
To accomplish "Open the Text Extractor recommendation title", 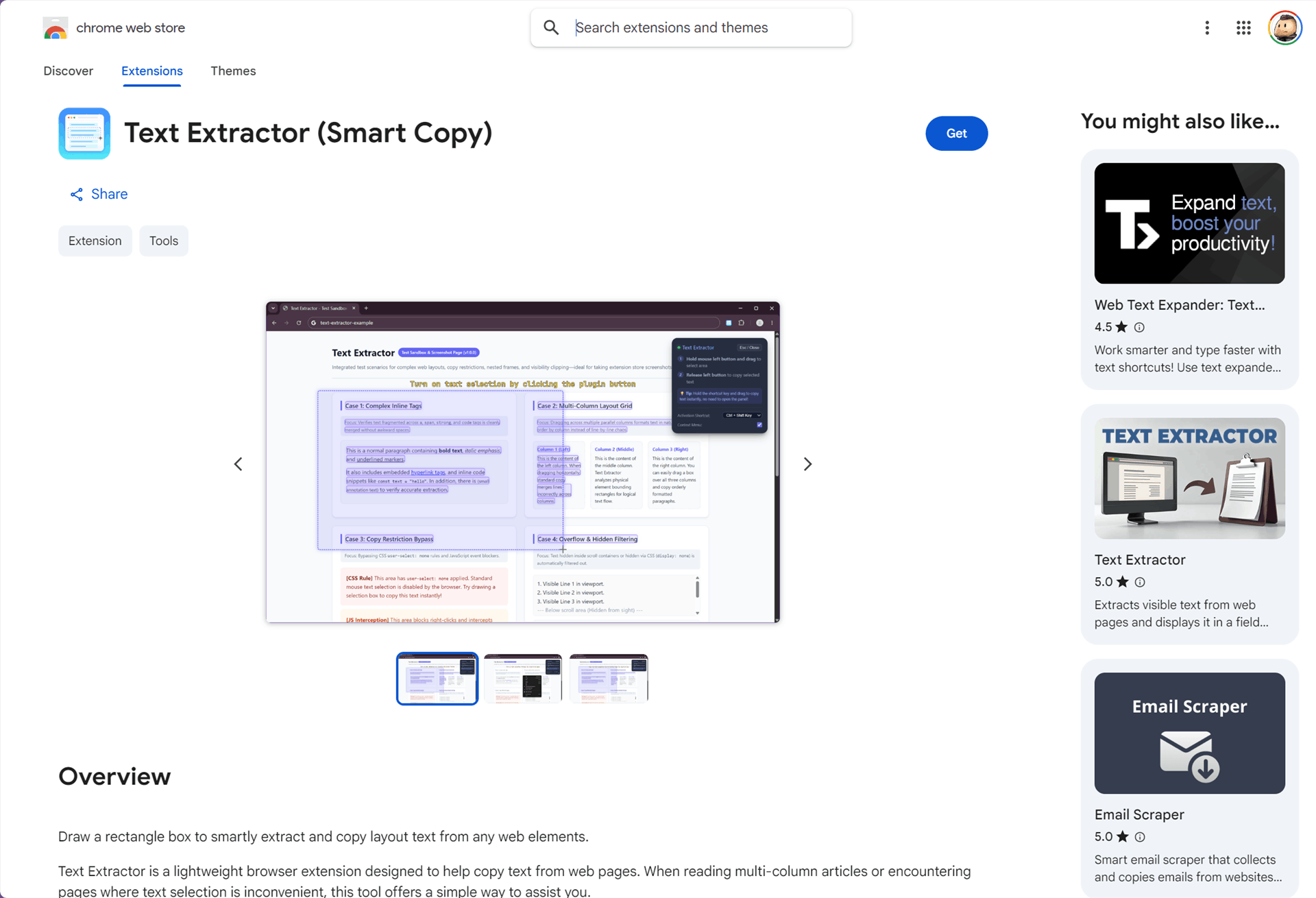I will pyautogui.click(x=1140, y=560).
